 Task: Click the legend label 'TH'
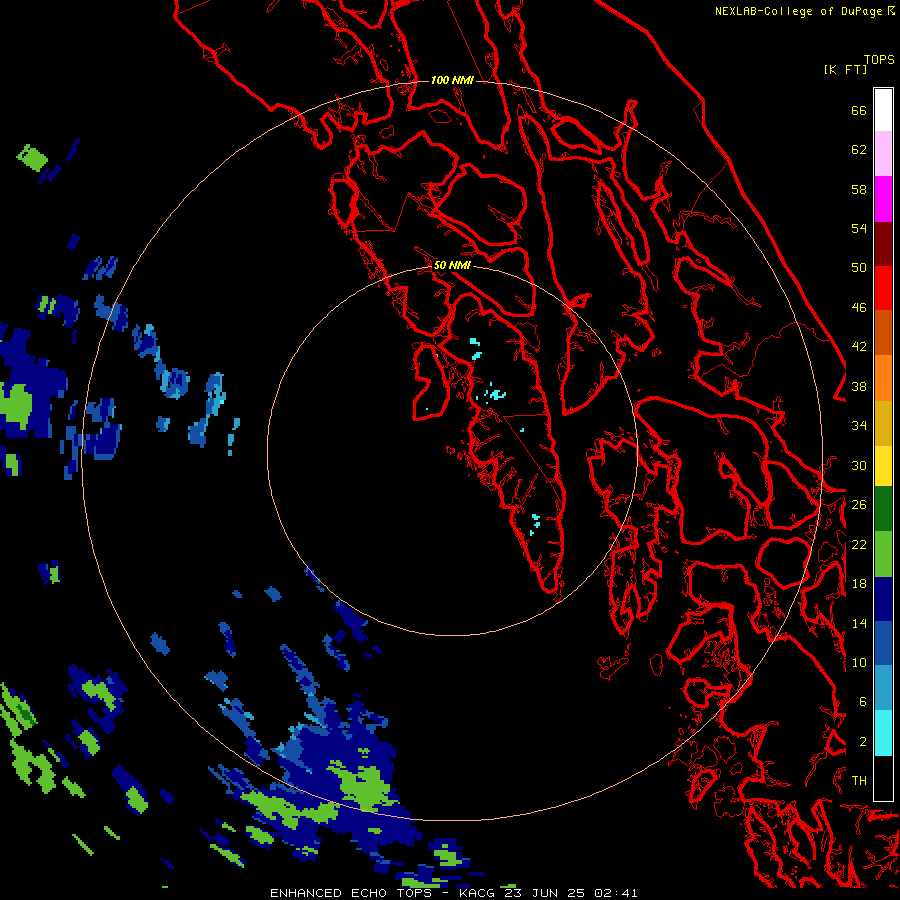[859, 780]
